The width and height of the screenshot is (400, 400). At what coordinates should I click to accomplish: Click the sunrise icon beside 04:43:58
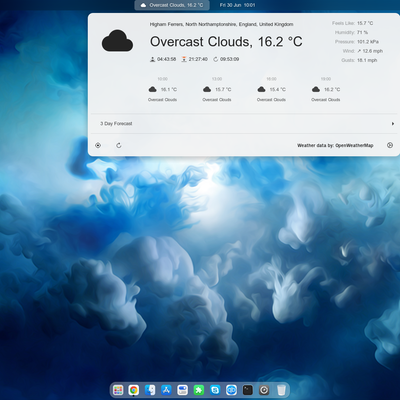tap(152, 59)
